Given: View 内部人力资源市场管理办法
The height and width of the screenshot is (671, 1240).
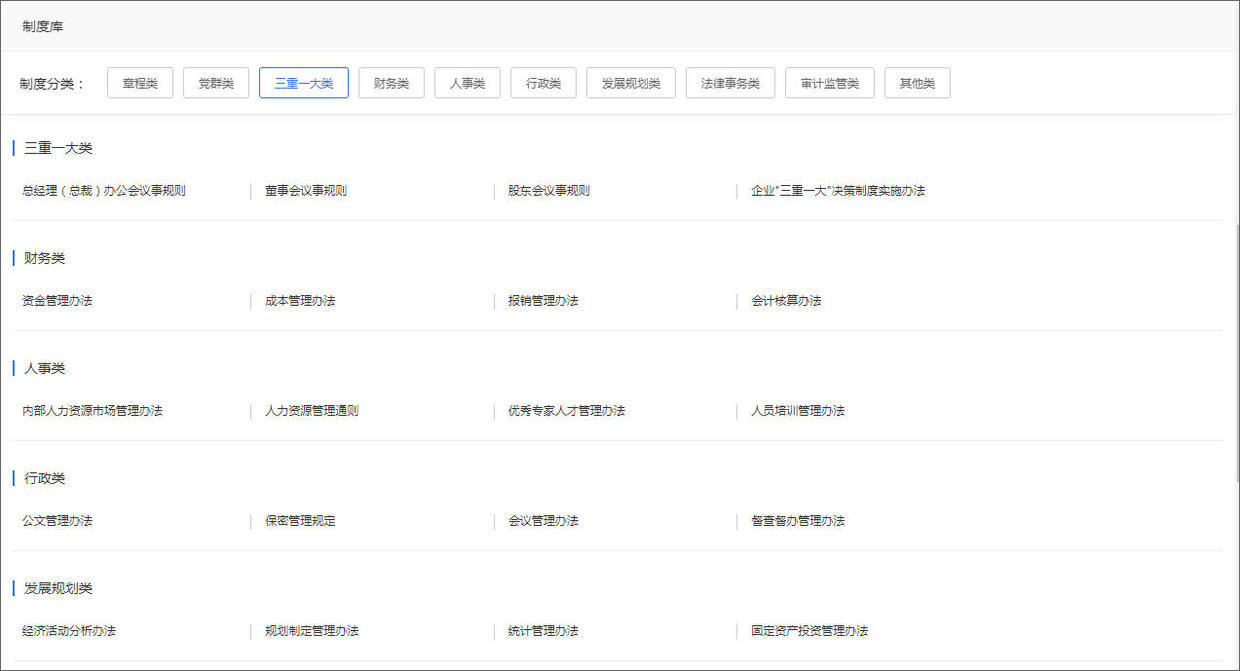Looking at the screenshot, I should tap(93, 410).
